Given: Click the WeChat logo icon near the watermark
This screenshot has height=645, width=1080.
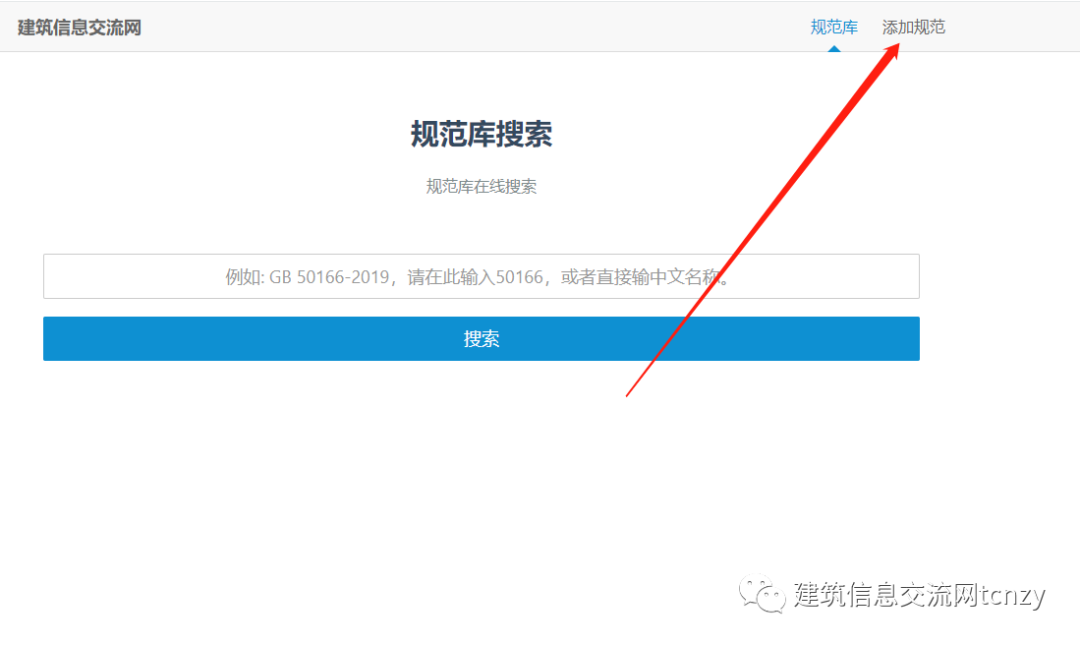Looking at the screenshot, I should click(760, 594).
